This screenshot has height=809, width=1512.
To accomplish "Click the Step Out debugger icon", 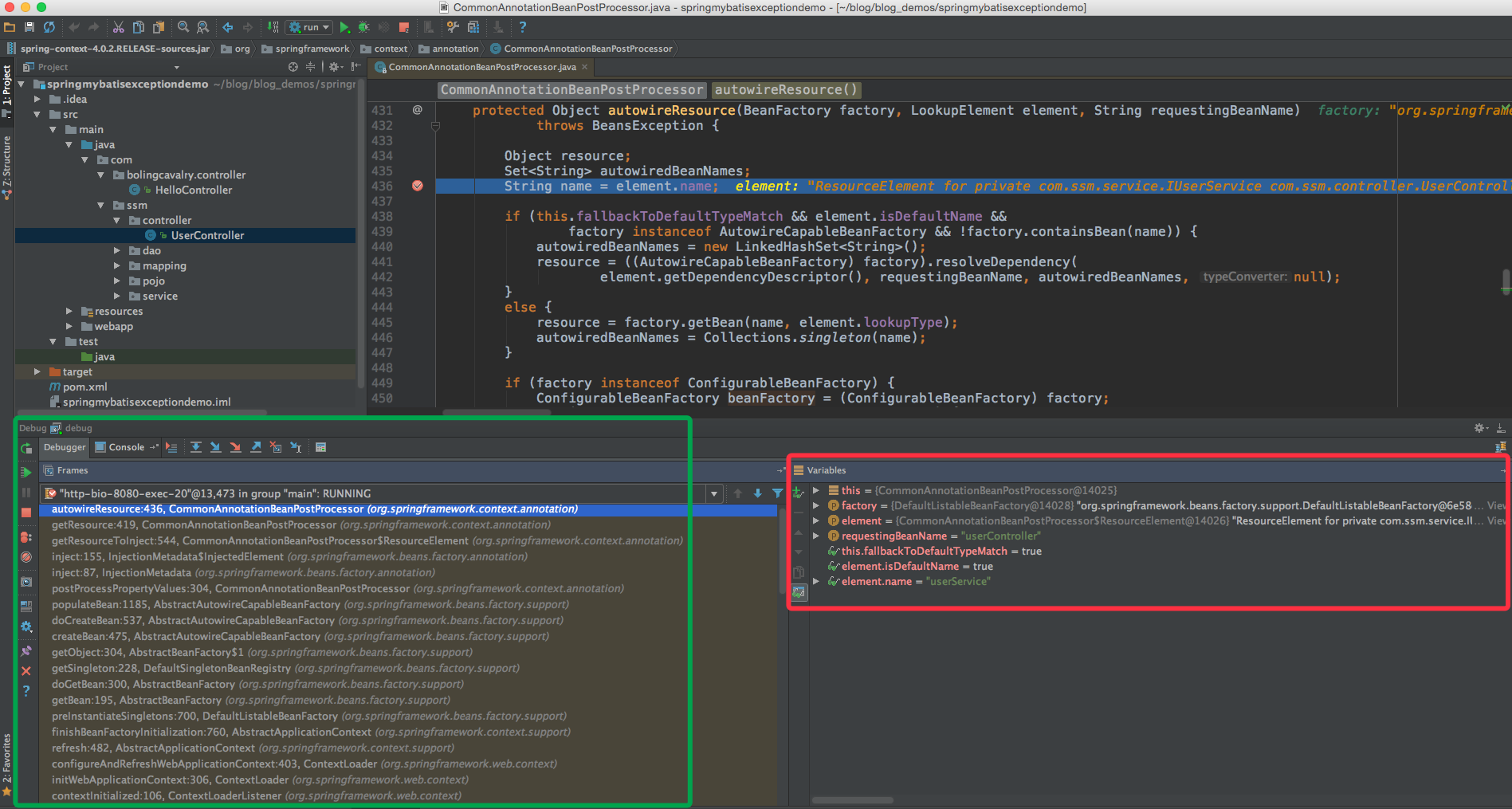I will pos(256,447).
